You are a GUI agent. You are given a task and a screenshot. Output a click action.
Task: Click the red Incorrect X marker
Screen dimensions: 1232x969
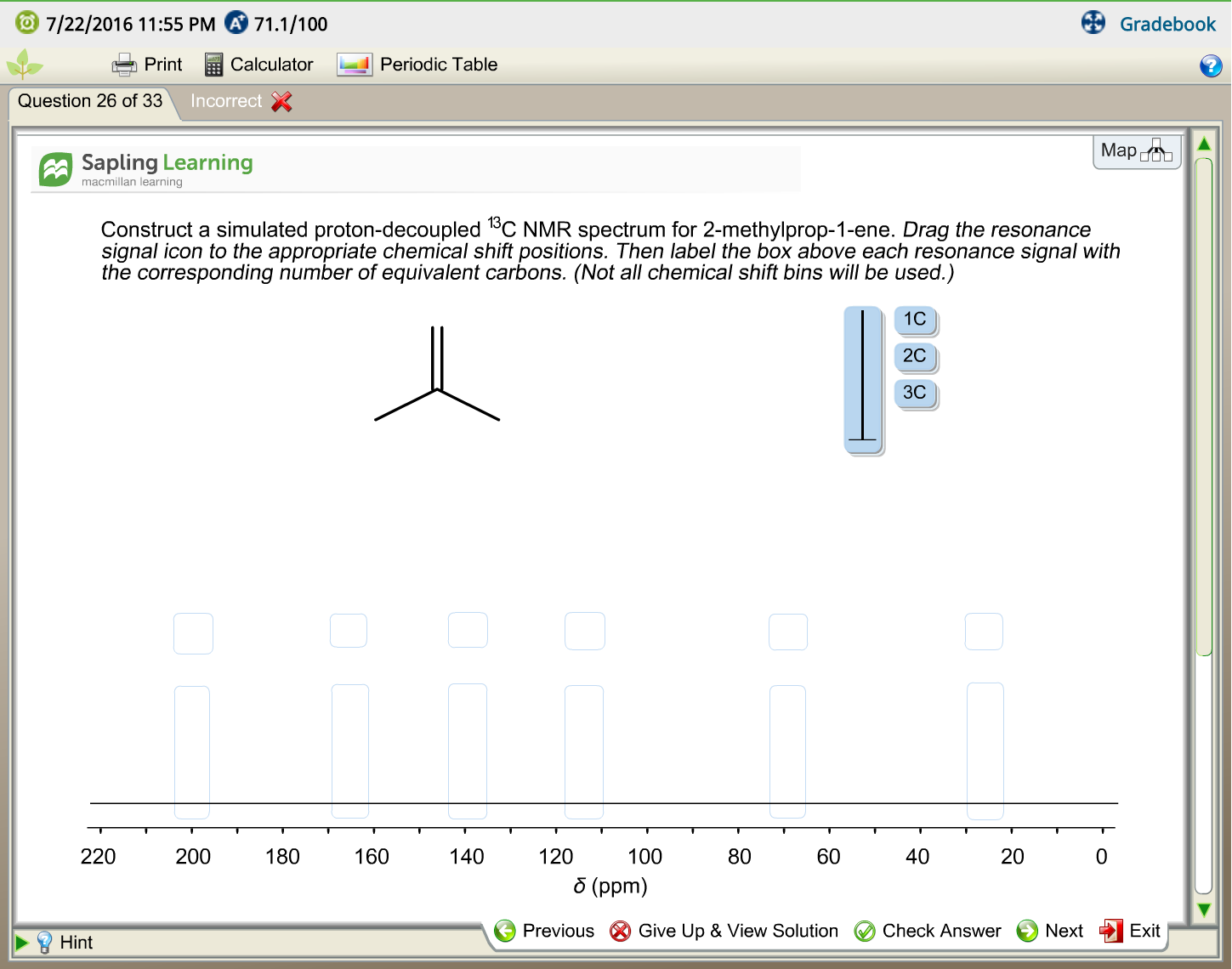tap(281, 101)
